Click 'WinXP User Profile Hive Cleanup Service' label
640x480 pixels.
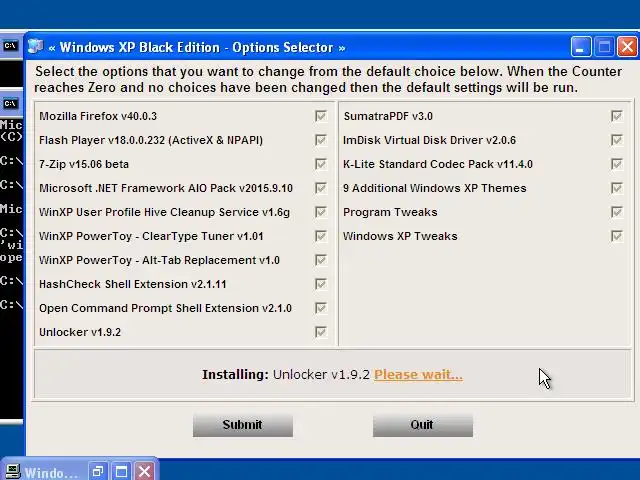pyautogui.click(x=164, y=212)
